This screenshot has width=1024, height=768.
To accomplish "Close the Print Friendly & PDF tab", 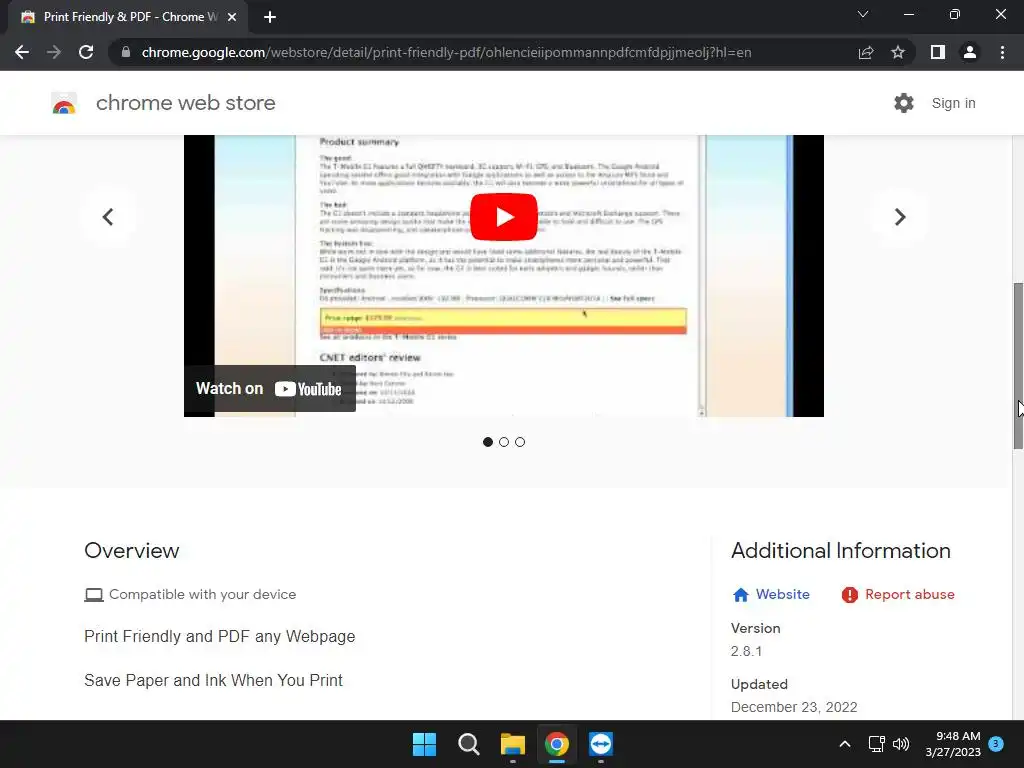I will [232, 17].
